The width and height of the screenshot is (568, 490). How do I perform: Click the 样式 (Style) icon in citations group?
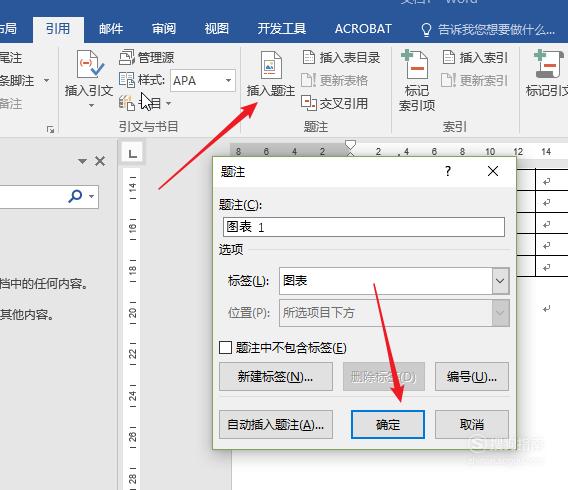(127, 80)
